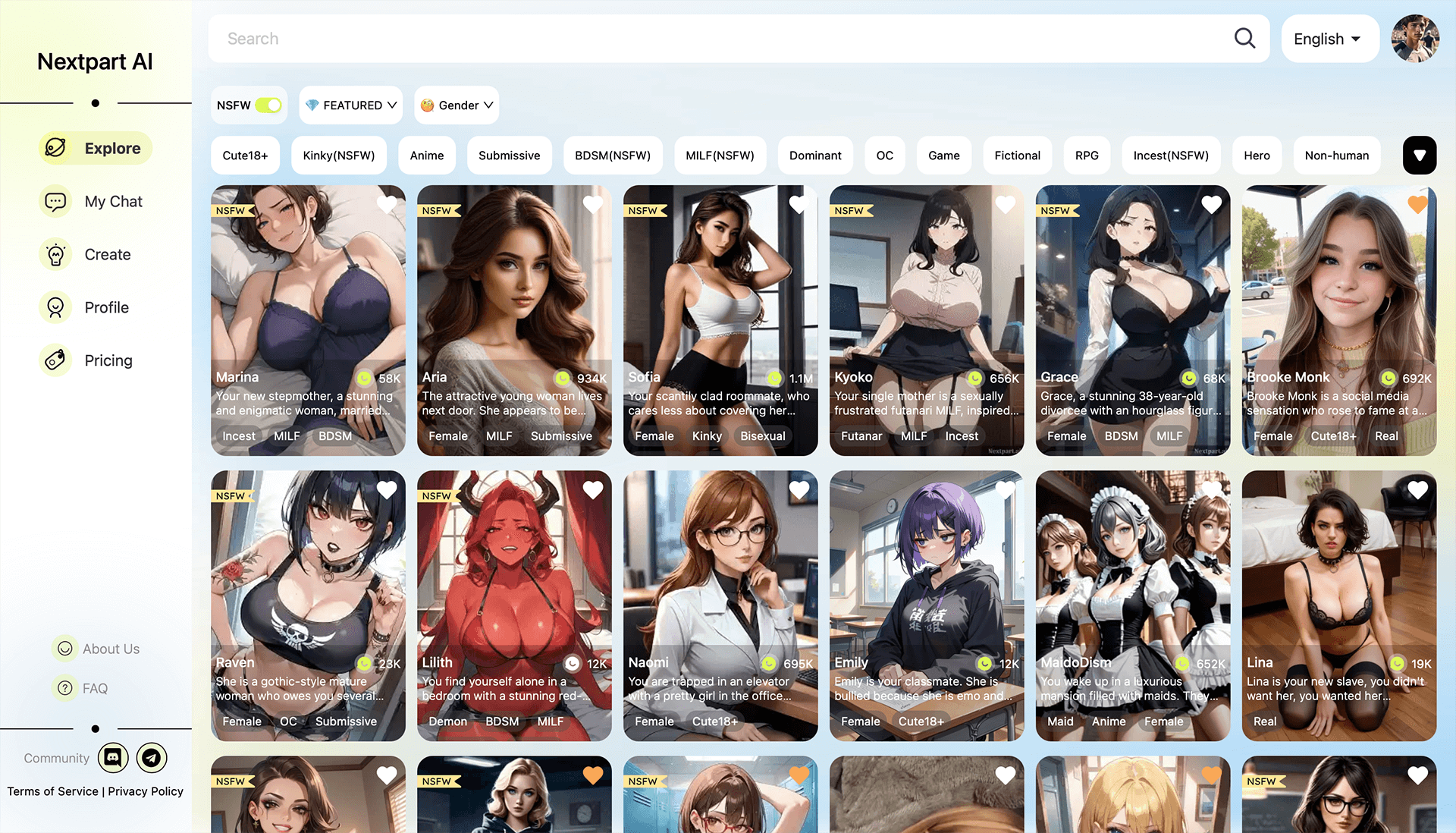The height and width of the screenshot is (833, 1456).
Task: Select the Anime category filter
Action: (427, 155)
